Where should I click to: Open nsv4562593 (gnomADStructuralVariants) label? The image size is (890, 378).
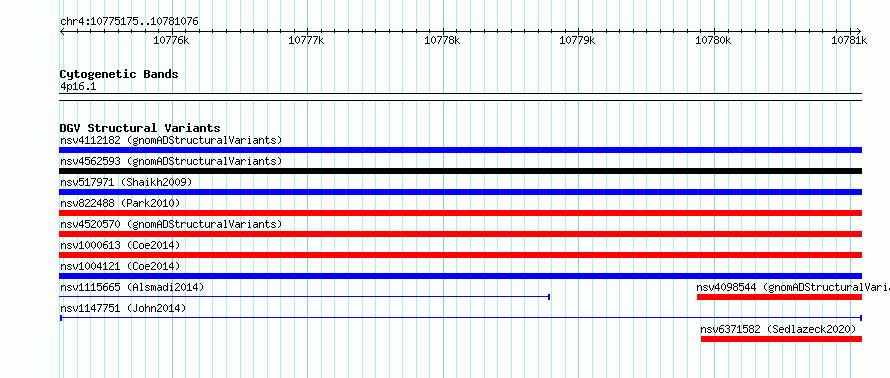click(171, 161)
